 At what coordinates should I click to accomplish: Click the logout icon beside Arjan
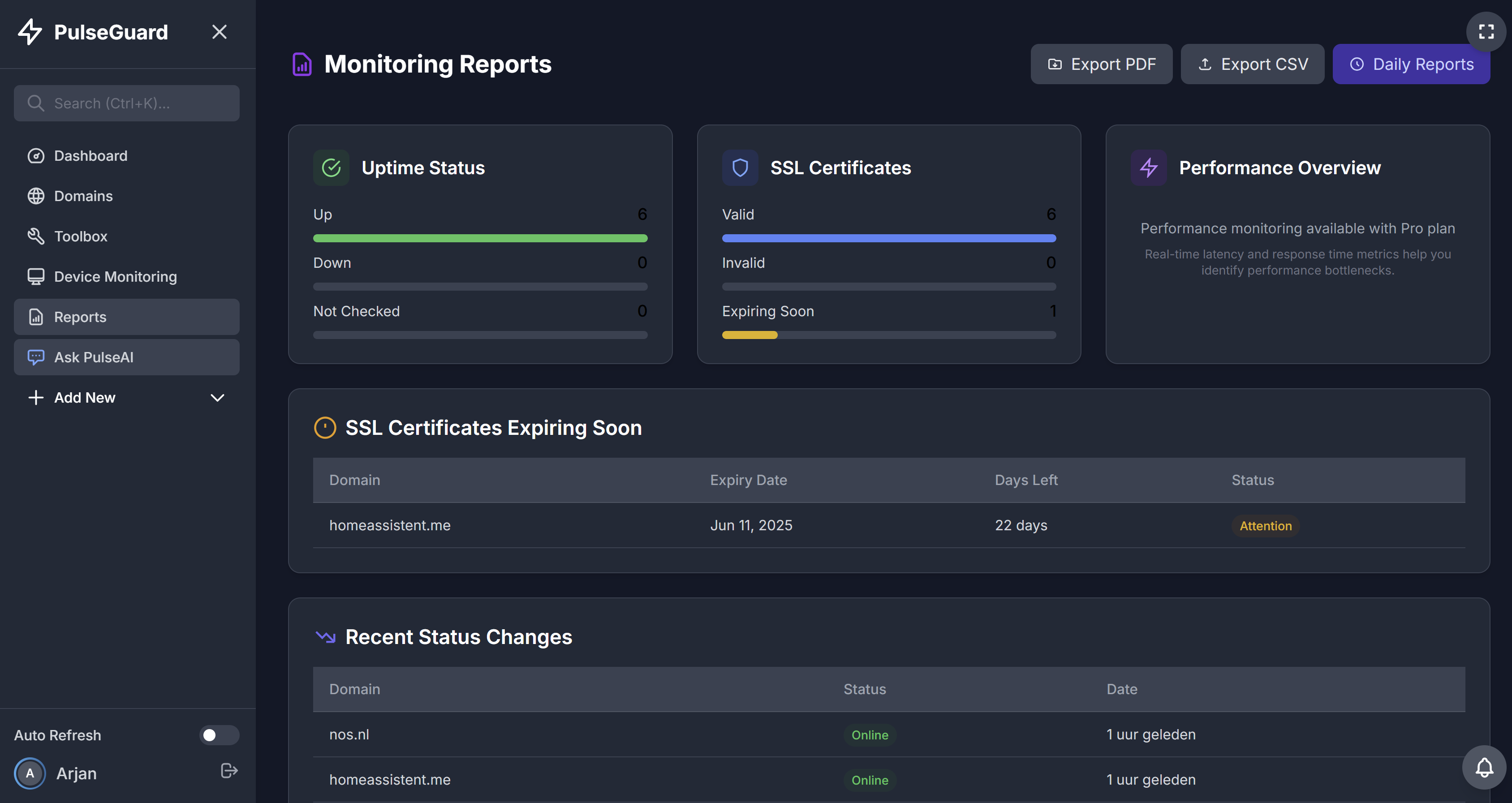[228, 771]
